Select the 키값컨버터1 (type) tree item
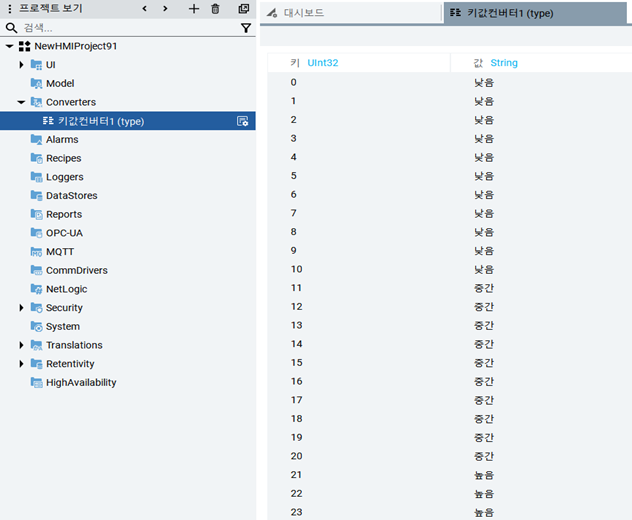Image resolution: width=632 pixels, height=520 pixels. tap(127, 121)
